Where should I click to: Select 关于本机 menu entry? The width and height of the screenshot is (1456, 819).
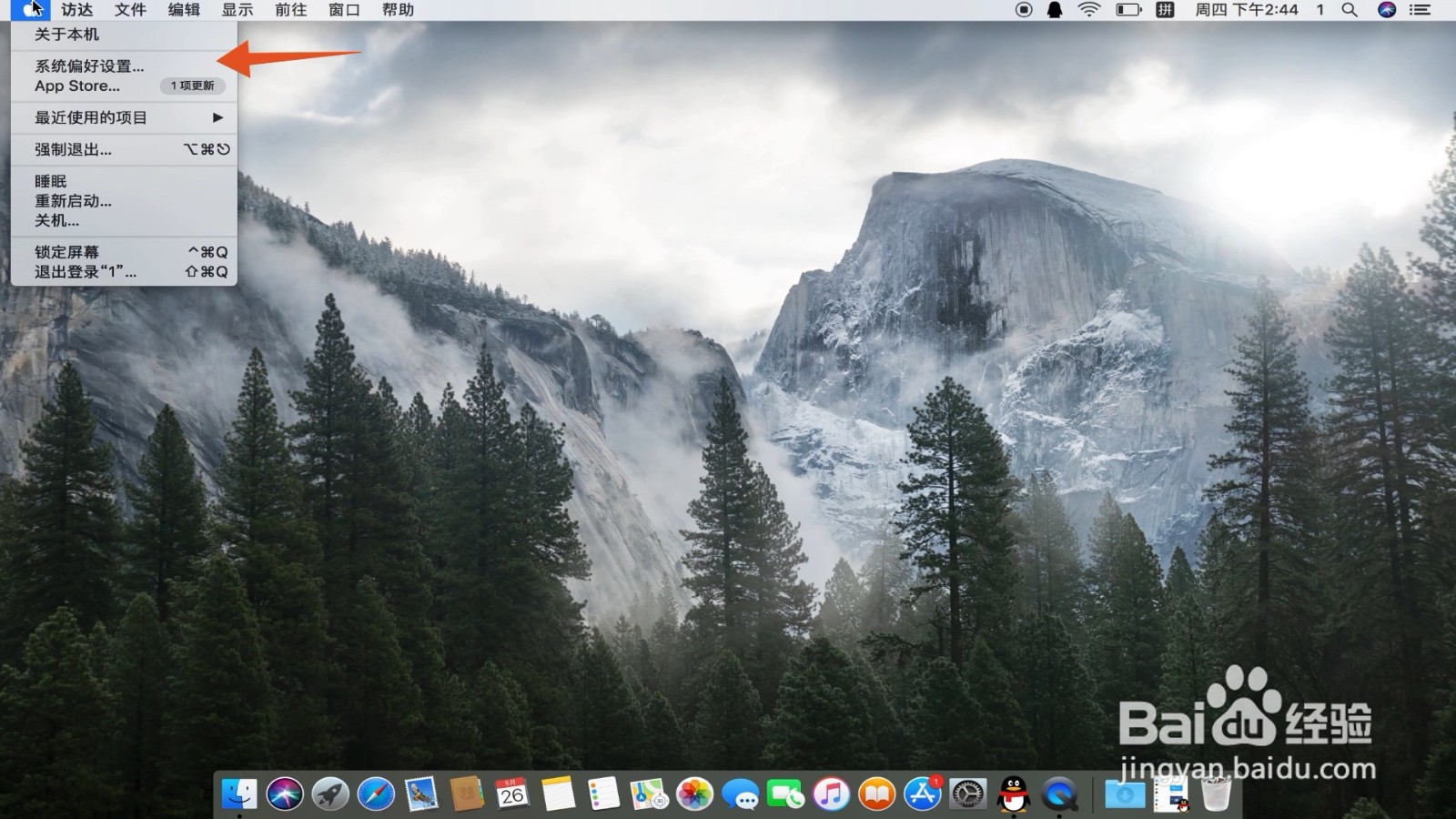point(124,35)
